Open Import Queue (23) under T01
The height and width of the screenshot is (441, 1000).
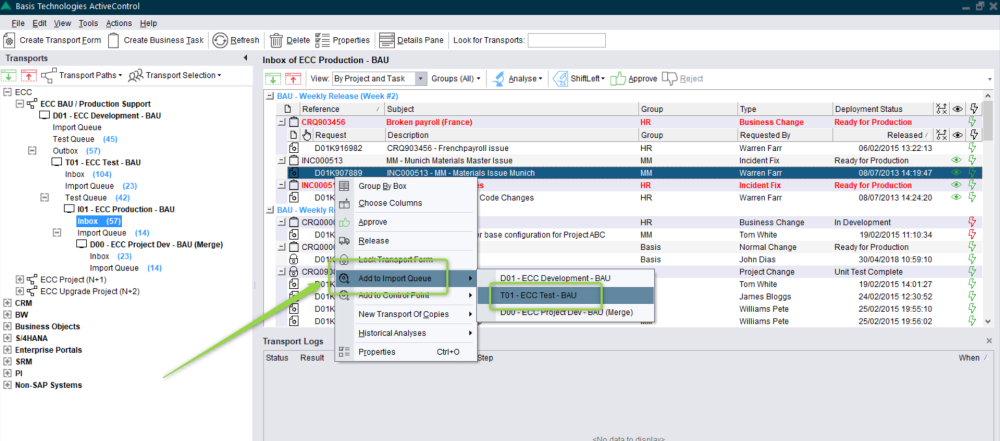tap(101, 186)
